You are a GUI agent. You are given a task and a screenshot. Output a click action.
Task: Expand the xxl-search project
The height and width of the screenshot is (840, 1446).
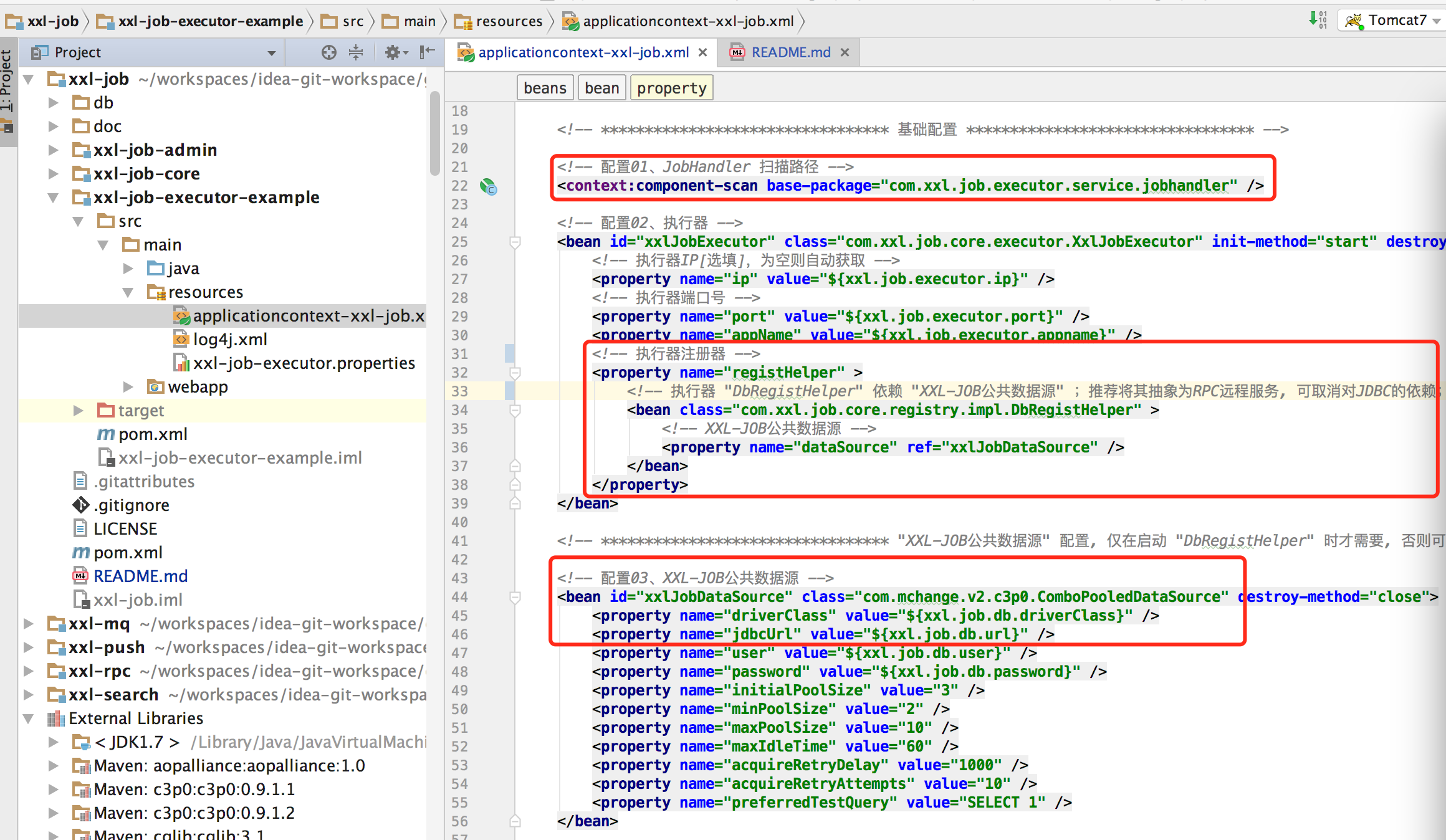tap(28, 695)
